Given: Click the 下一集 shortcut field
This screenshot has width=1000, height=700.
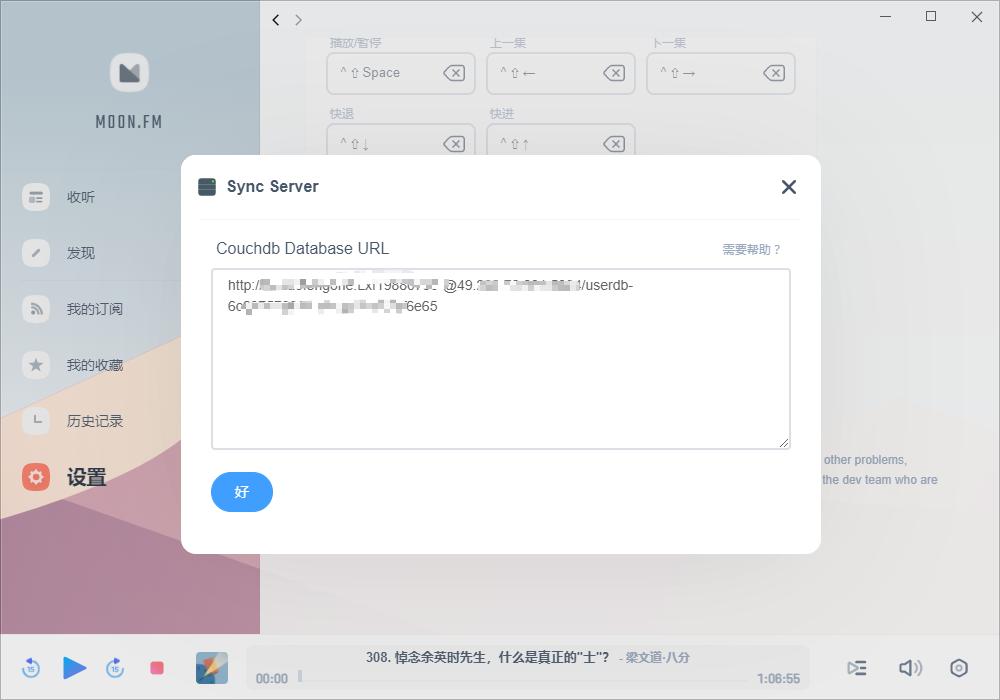Looking at the screenshot, I should pos(721,73).
